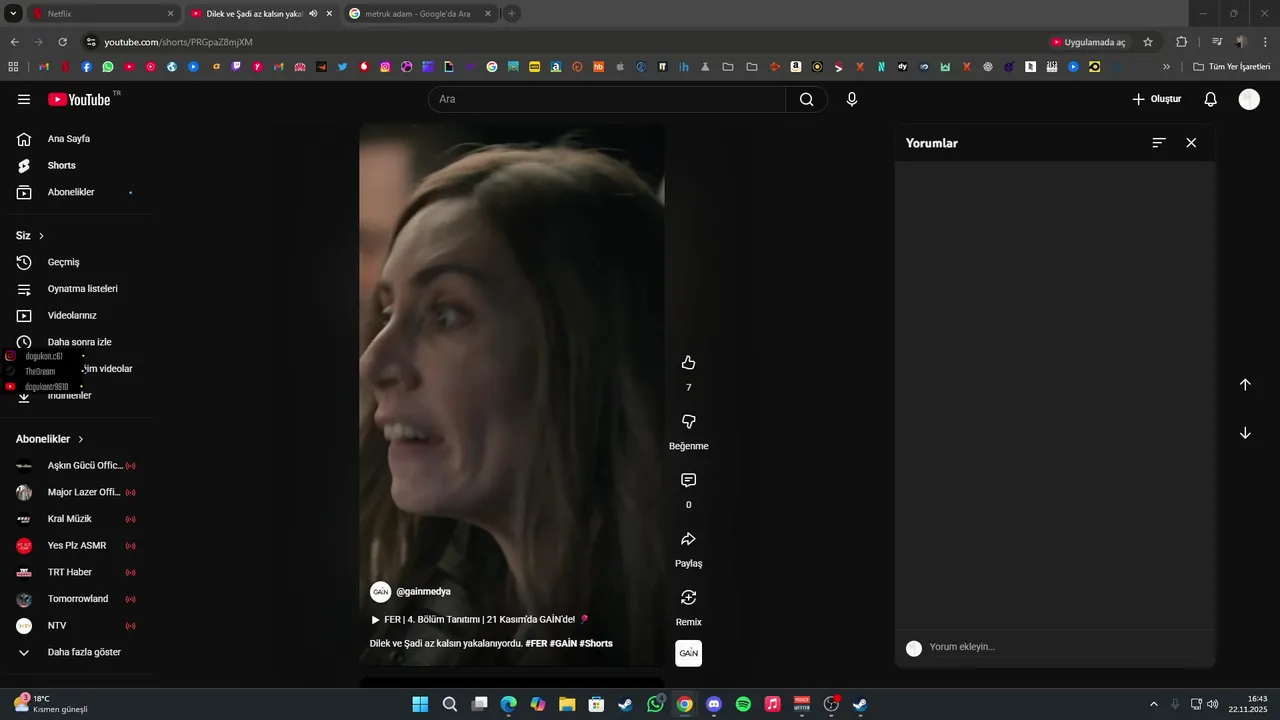This screenshot has height=720, width=1280.
Task: Open the Chrome apps grid icon
Action: click(13, 67)
